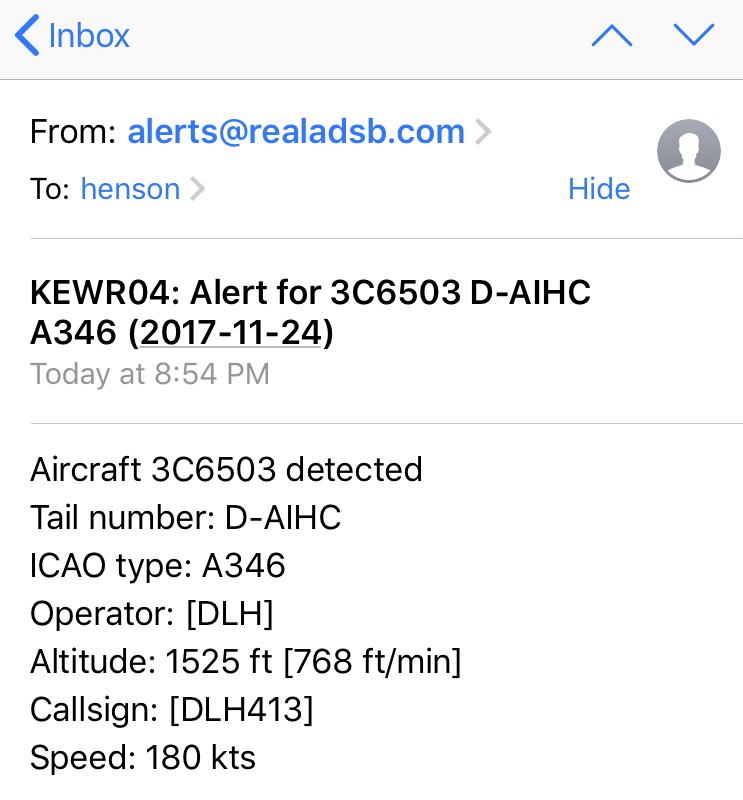This screenshot has width=743, height=800.
Task: Tap the back chevron beside Inbox
Action: (27, 36)
